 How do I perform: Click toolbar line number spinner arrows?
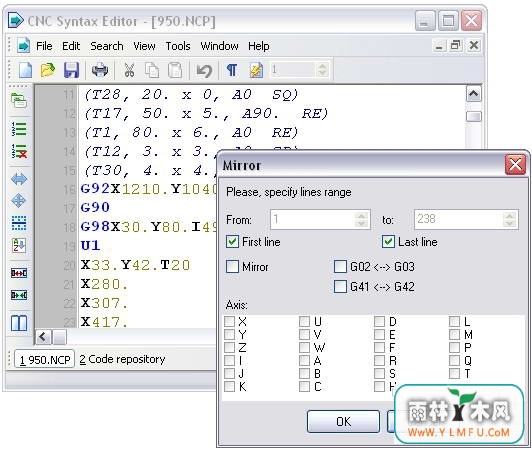point(322,70)
